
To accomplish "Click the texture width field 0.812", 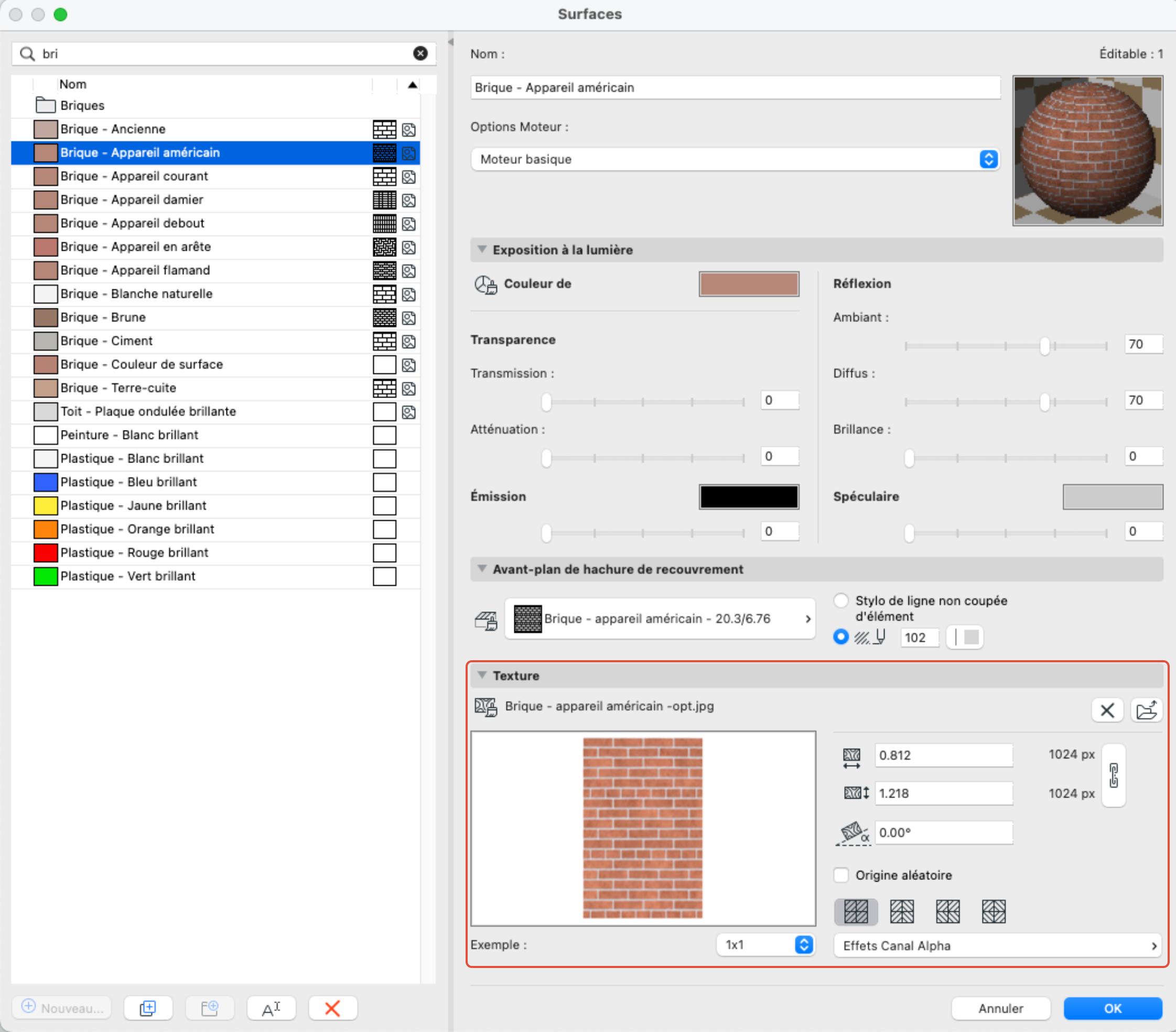I will pos(943,755).
